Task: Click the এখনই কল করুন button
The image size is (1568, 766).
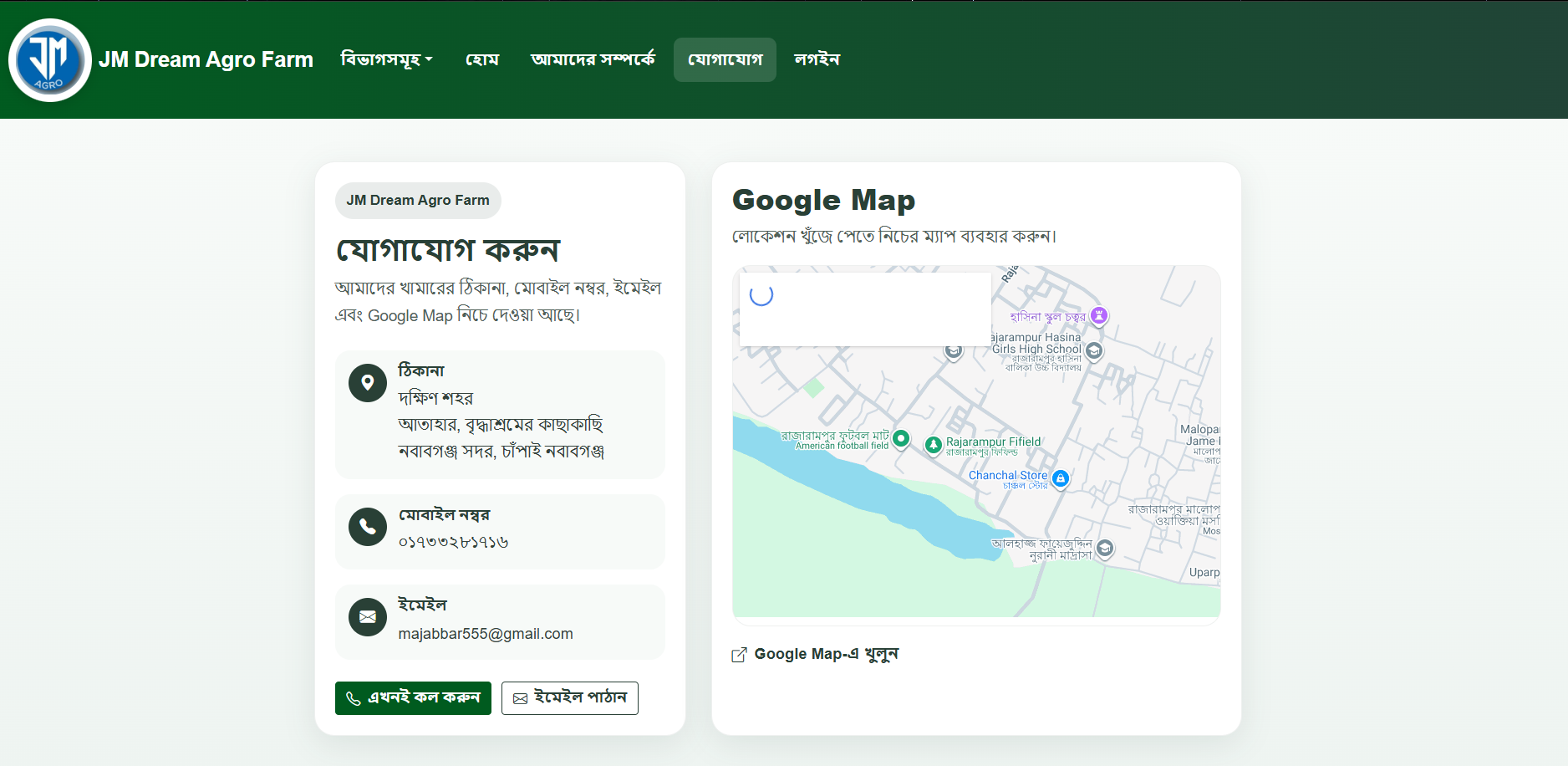Action: (413, 698)
